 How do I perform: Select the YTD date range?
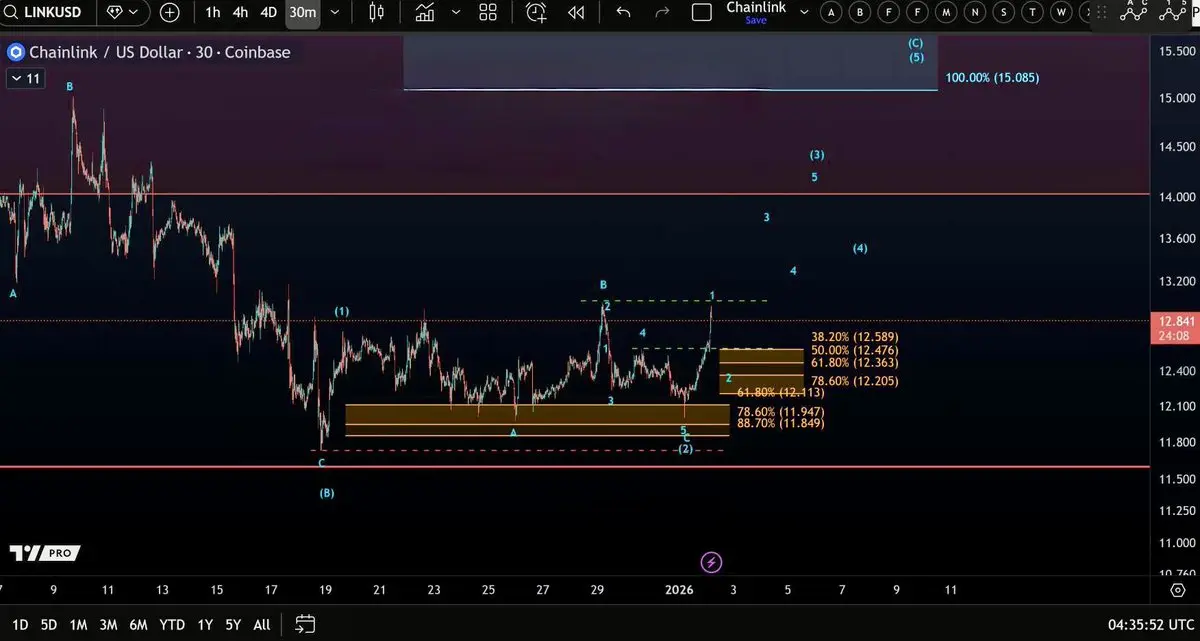[x=172, y=624]
